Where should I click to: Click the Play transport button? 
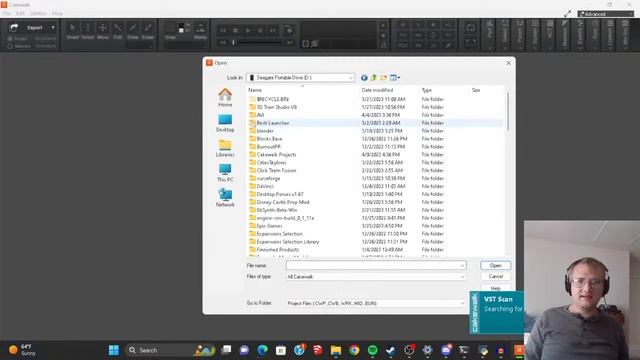pyautogui.click(x=248, y=30)
